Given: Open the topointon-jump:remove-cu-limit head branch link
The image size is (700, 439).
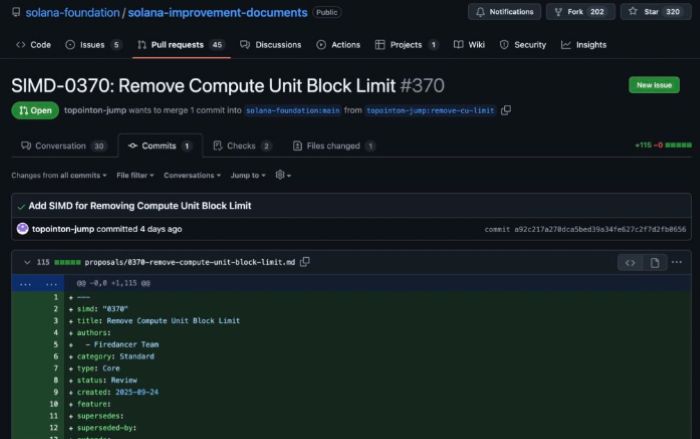Looking at the screenshot, I should (x=430, y=110).
